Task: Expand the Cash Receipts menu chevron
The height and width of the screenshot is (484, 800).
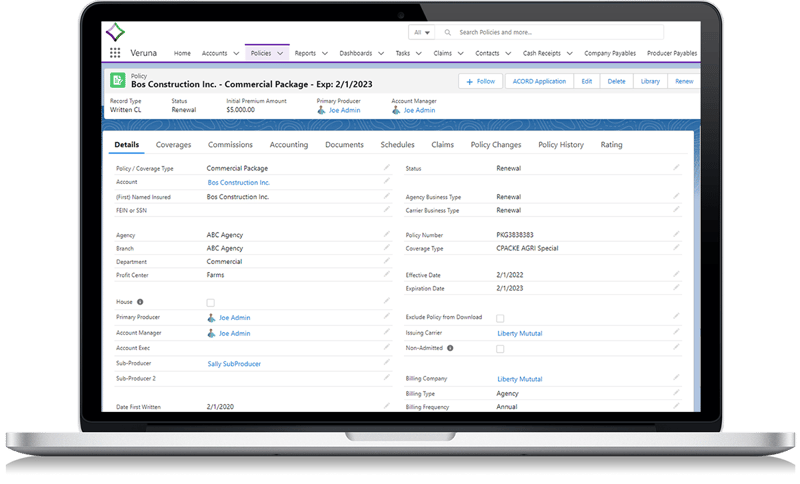Action: [569, 53]
